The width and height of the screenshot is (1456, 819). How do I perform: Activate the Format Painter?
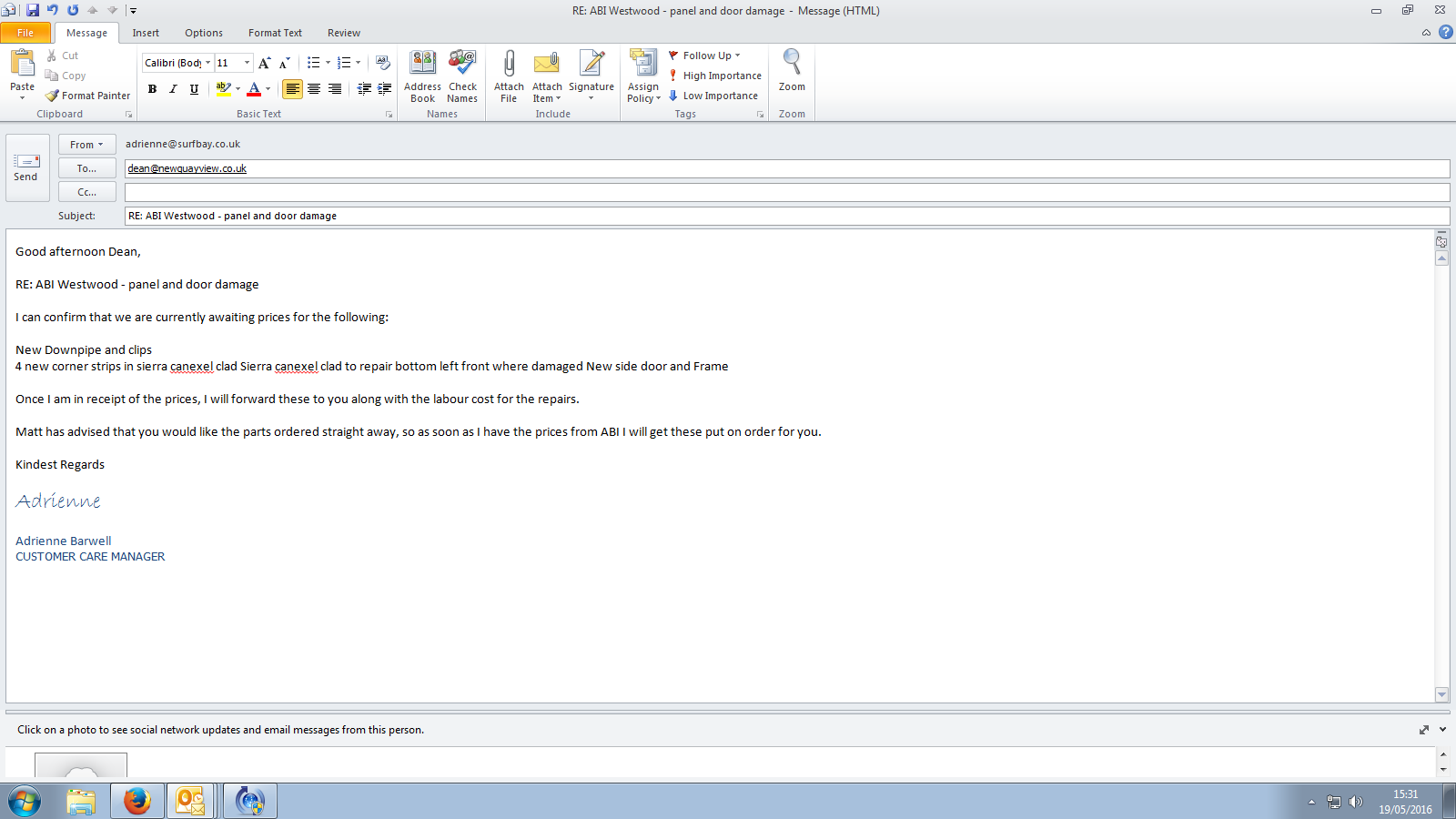[88, 96]
